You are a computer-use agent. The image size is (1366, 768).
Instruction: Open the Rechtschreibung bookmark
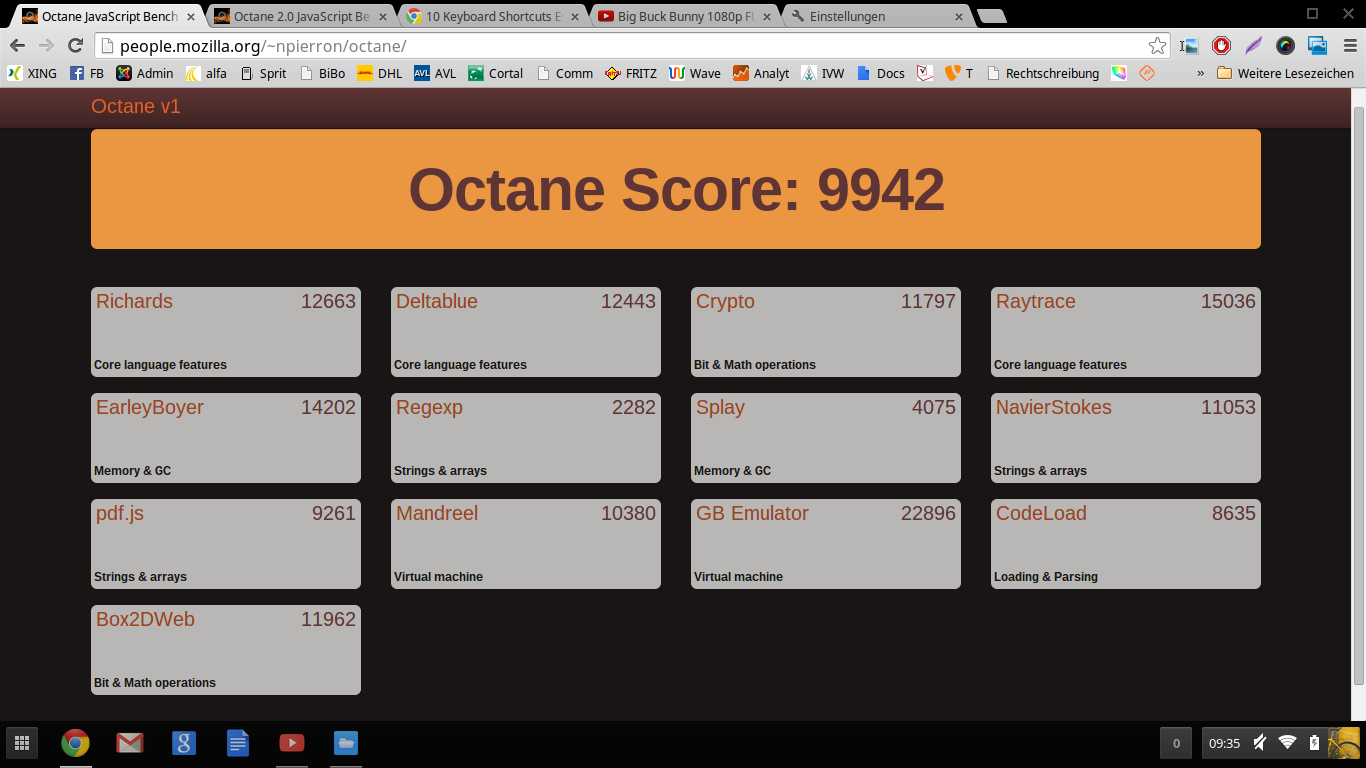point(1043,73)
